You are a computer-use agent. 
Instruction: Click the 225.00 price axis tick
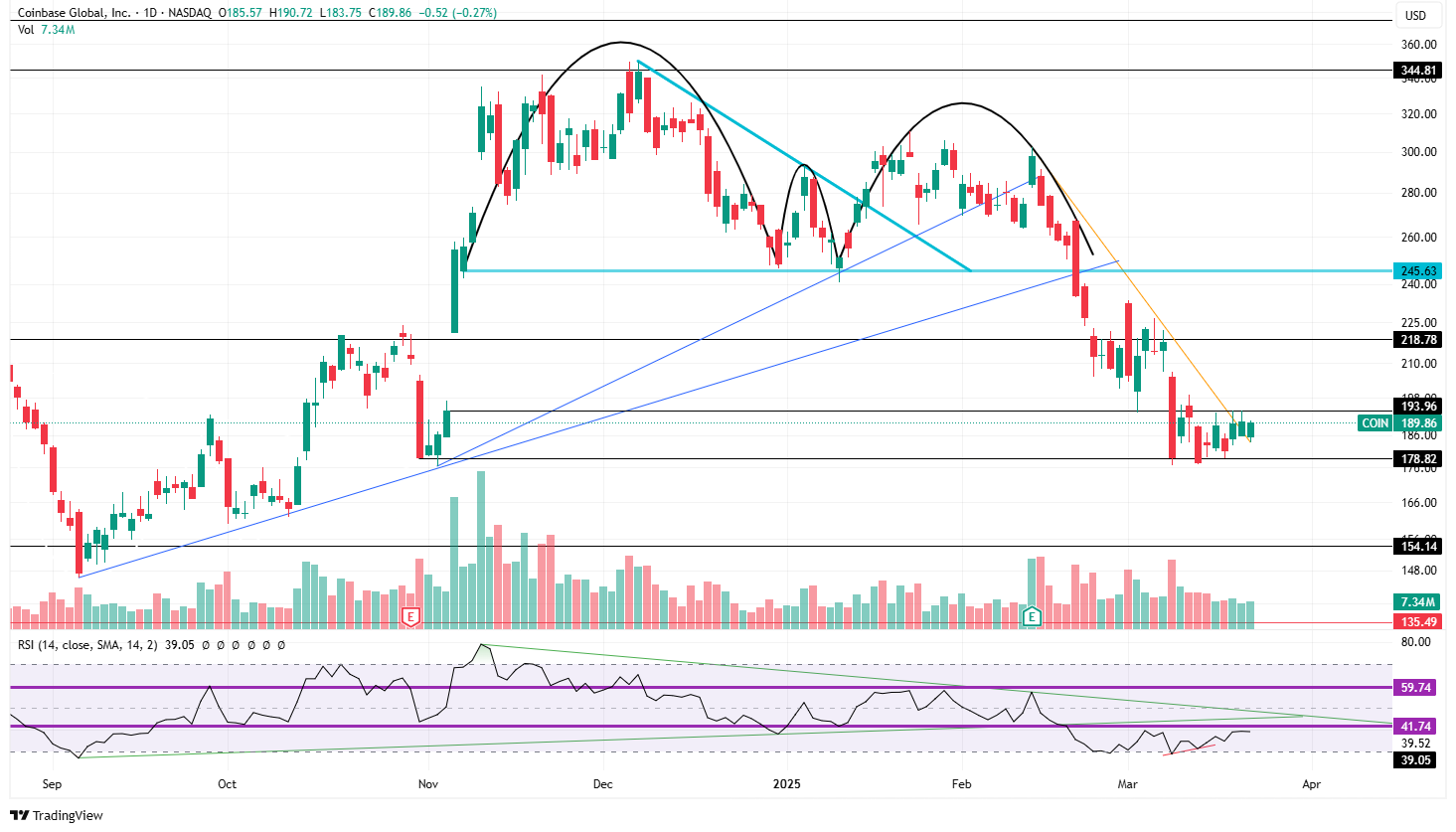pos(1418,323)
